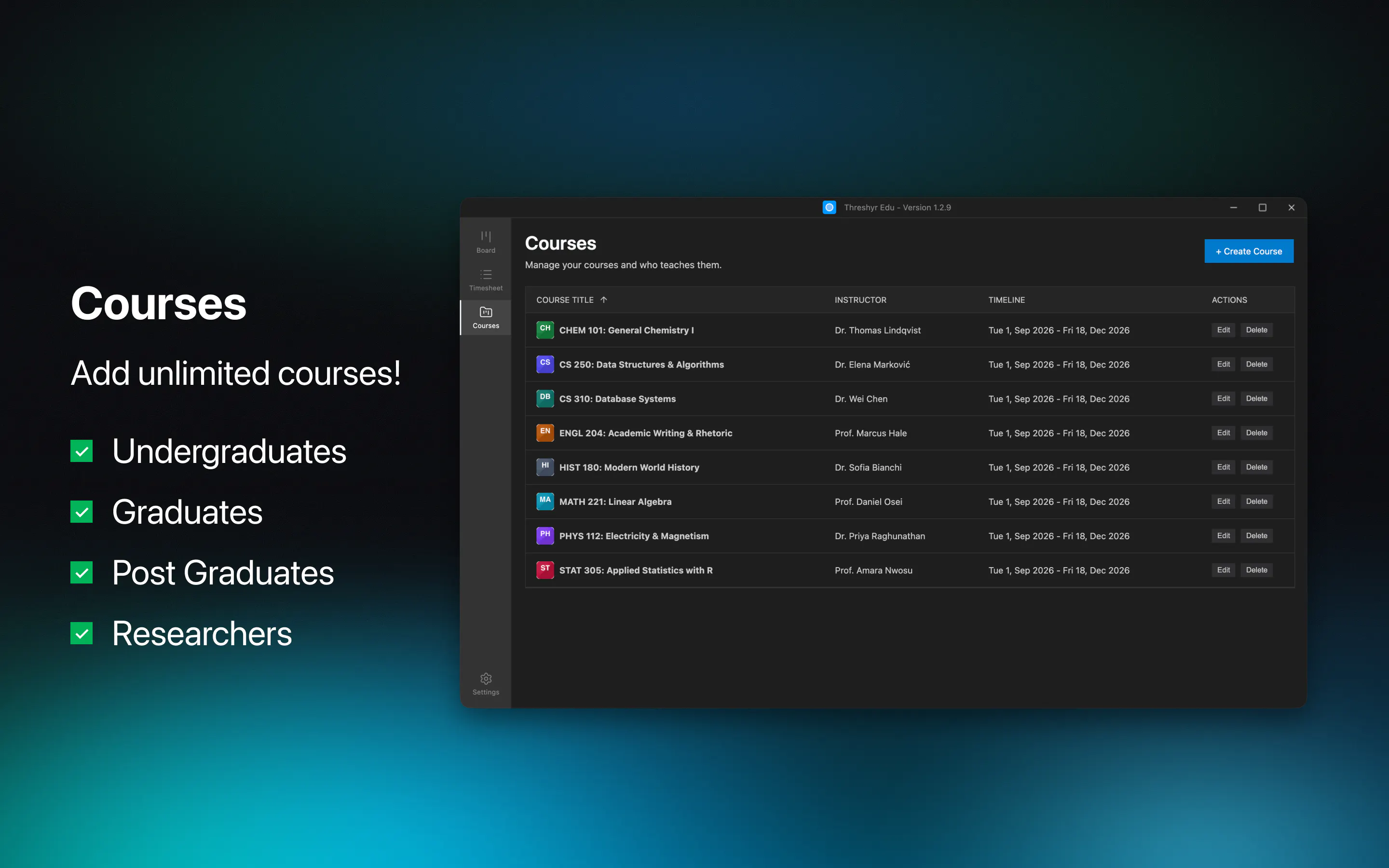This screenshot has width=1389, height=868.
Task: Click the green checkbox beside Researchers
Action: click(x=82, y=633)
